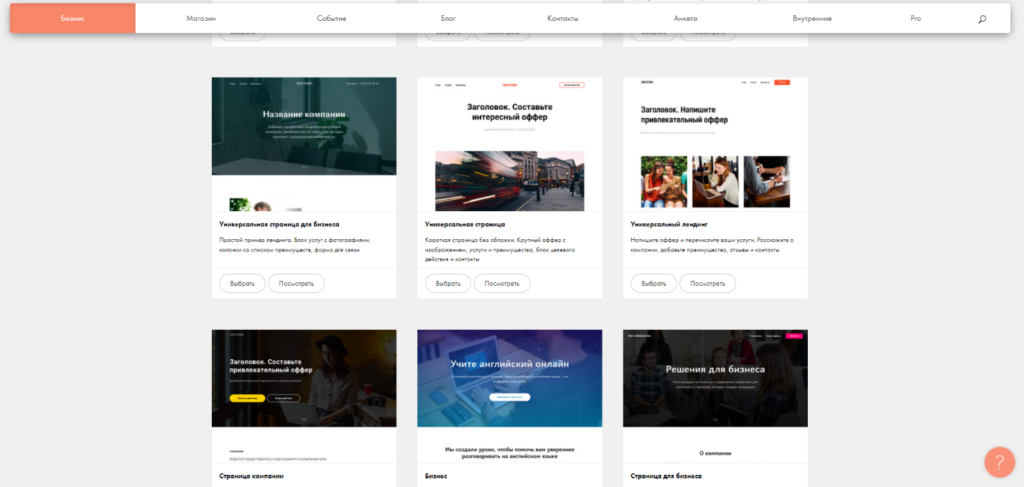Open the Страница компании template thumbnail
The height and width of the screenshot is (487, 1024).
coord(304,396)
